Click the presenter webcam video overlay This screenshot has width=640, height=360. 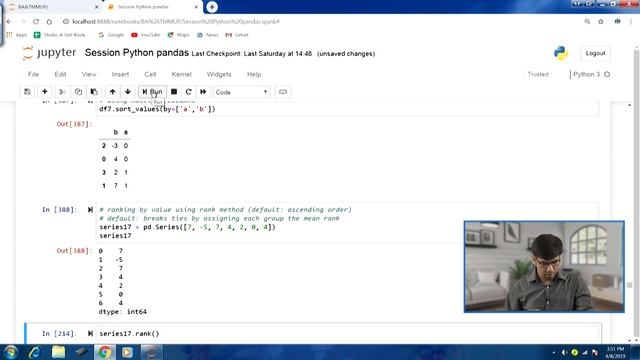point(544,267)
